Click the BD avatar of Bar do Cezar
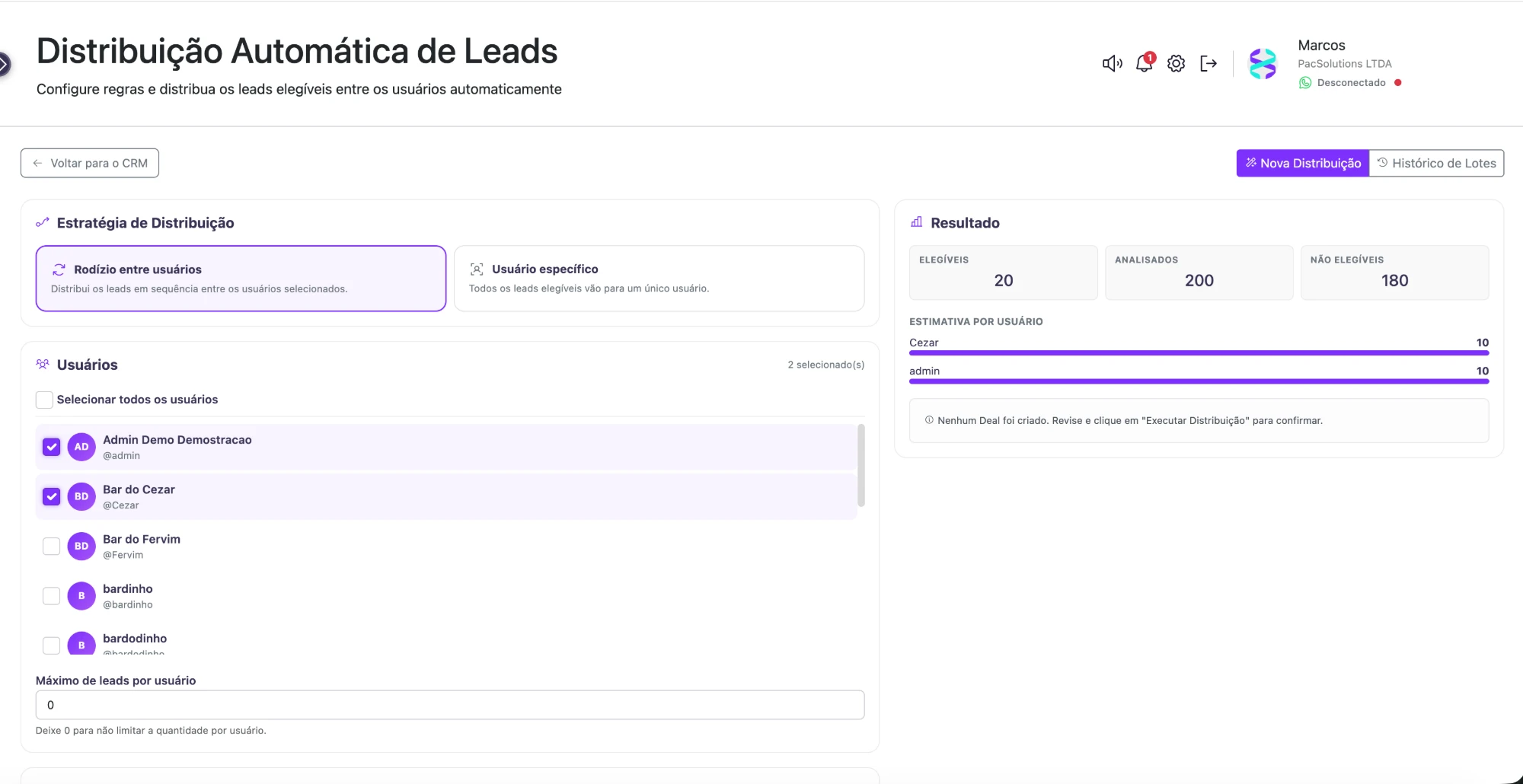 (x=81, y=496)
